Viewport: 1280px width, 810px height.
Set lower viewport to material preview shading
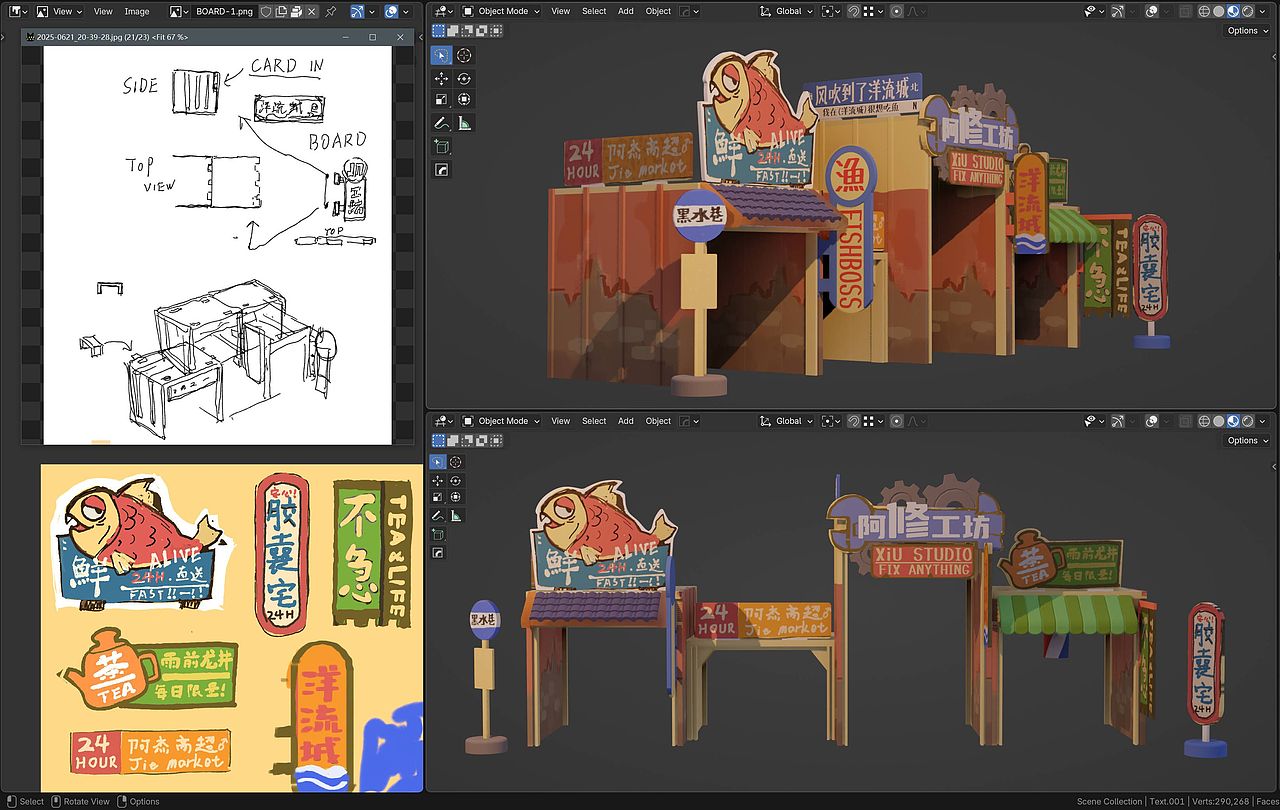[1234, 421]
